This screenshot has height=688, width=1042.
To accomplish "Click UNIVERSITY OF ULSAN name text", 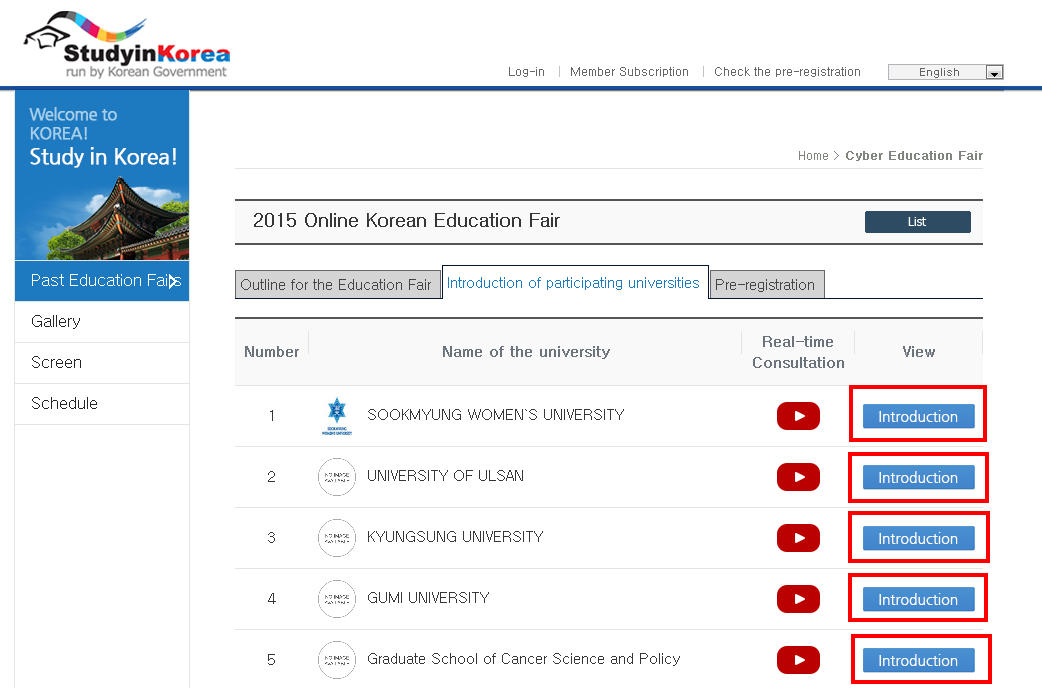I will click(445, 476).
